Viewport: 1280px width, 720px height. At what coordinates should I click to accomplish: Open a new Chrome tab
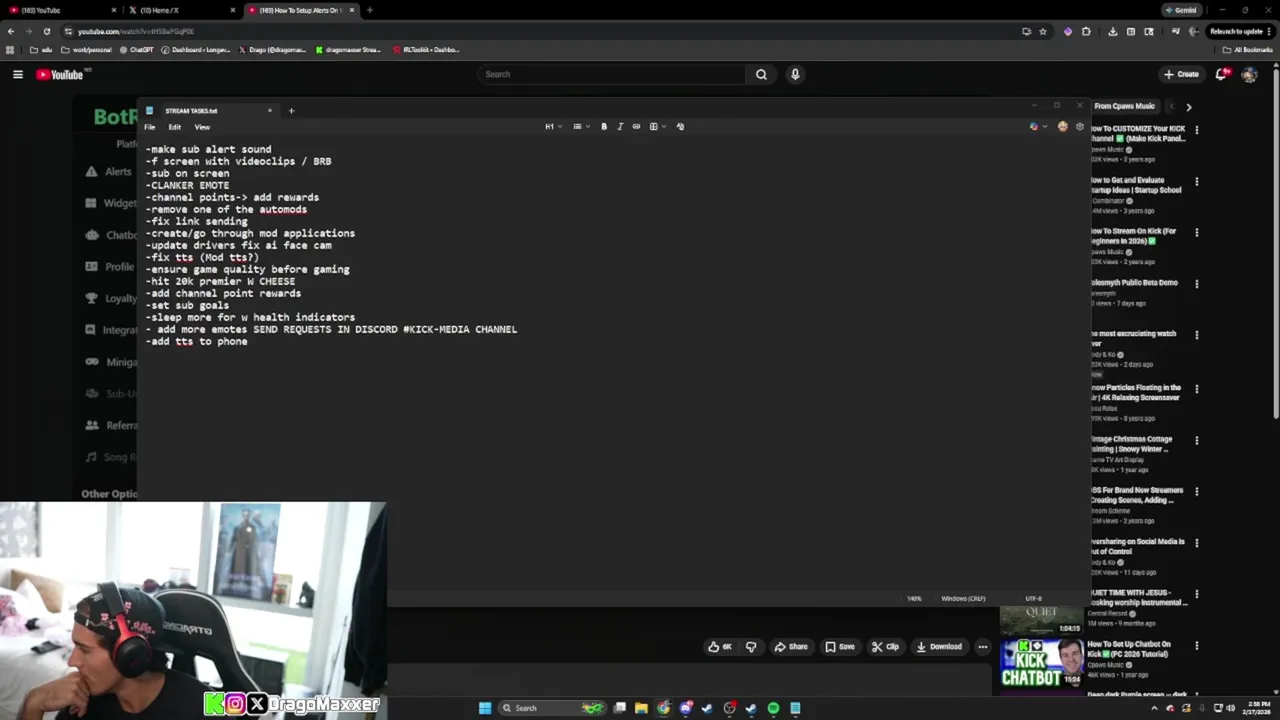tap(370, 10)
